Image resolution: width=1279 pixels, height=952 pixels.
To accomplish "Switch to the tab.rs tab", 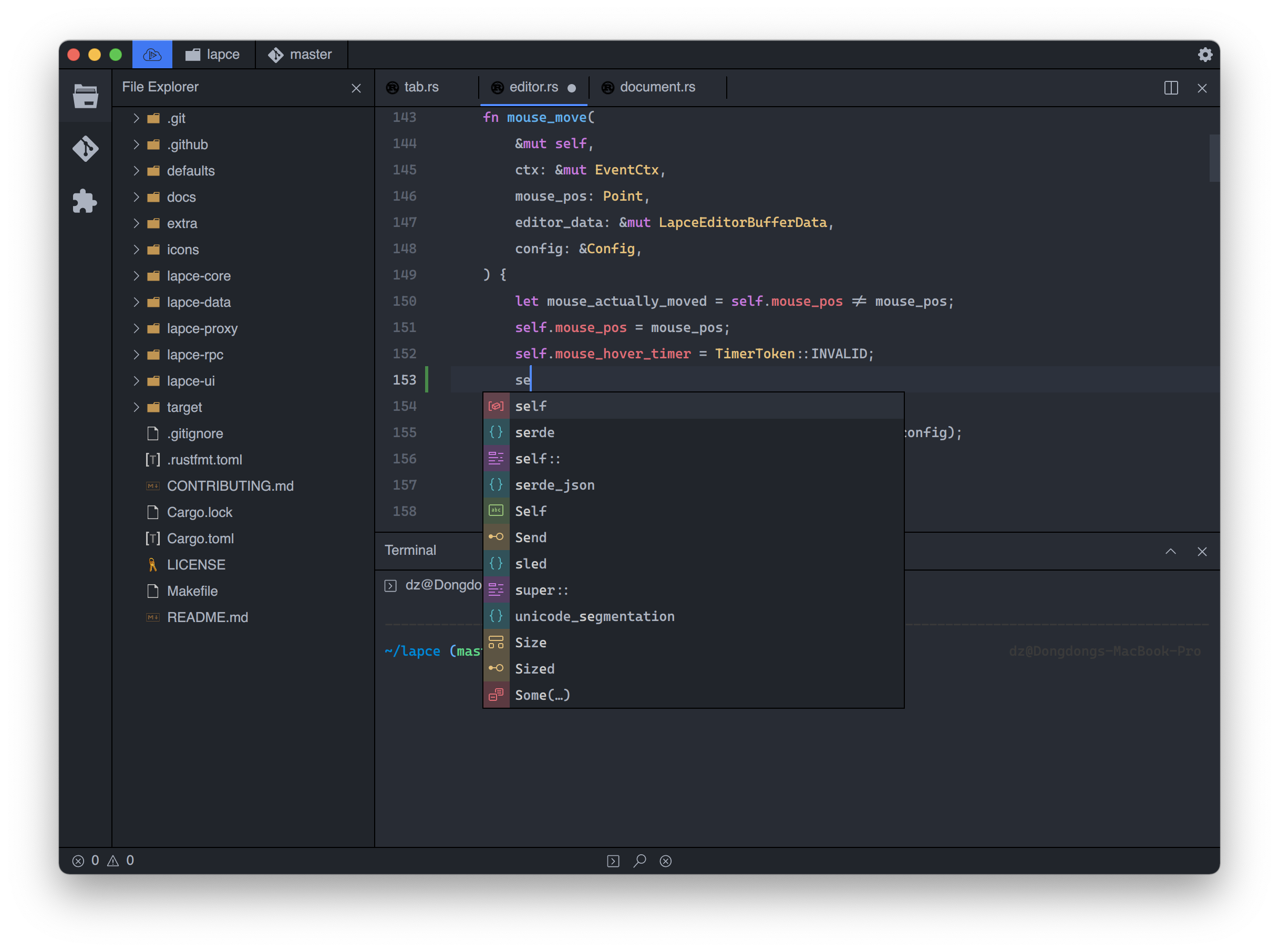I will click(421, 87).
